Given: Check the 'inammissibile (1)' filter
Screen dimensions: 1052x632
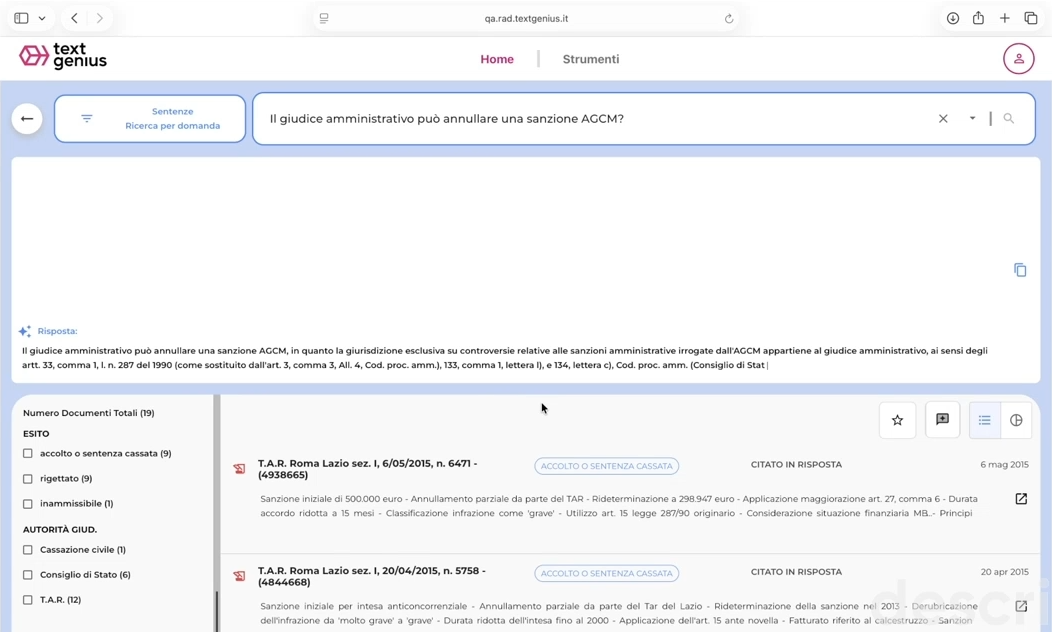Looking at the screenshot, I should click(28, 504).
